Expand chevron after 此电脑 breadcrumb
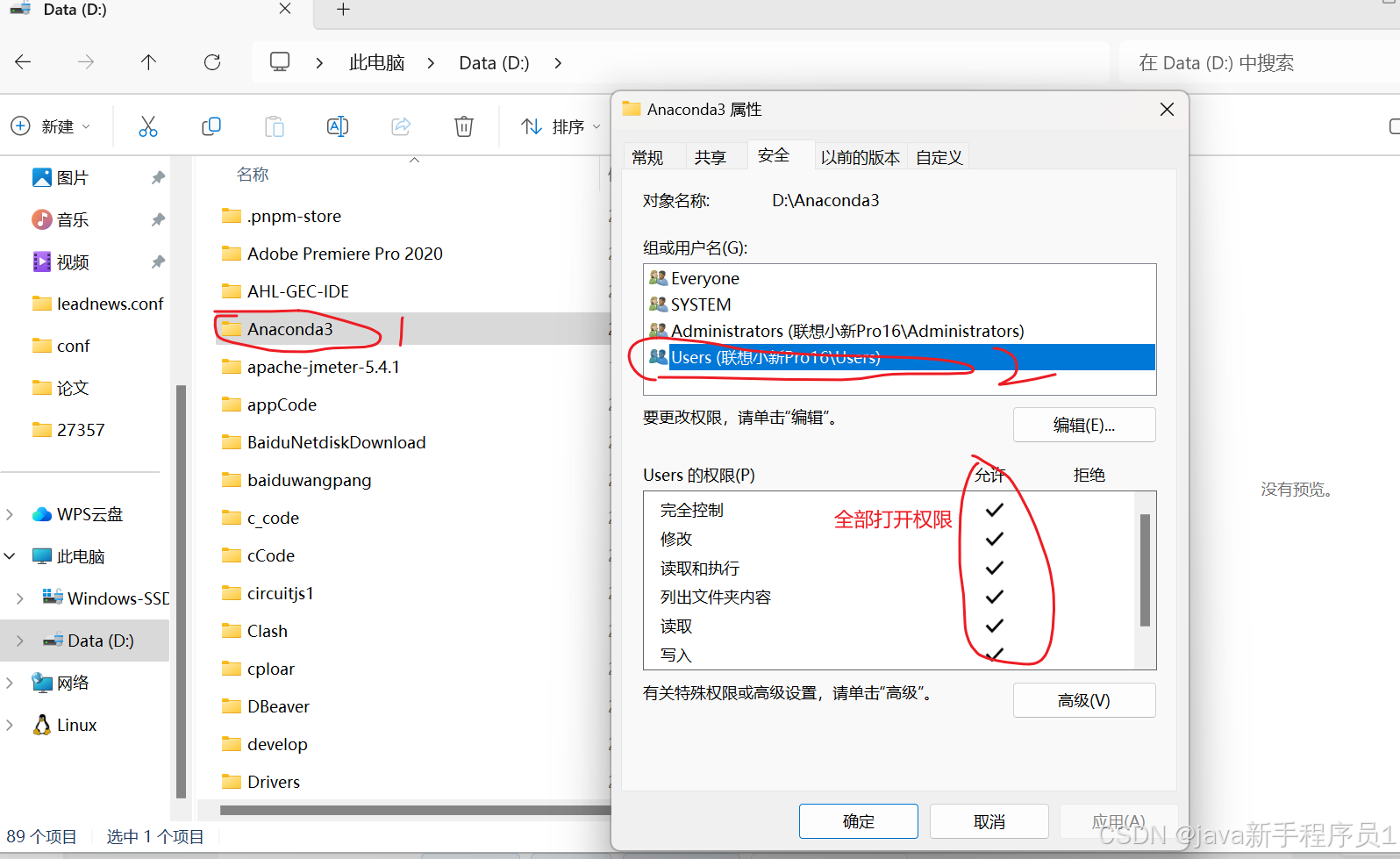 [x=431, y=63]
